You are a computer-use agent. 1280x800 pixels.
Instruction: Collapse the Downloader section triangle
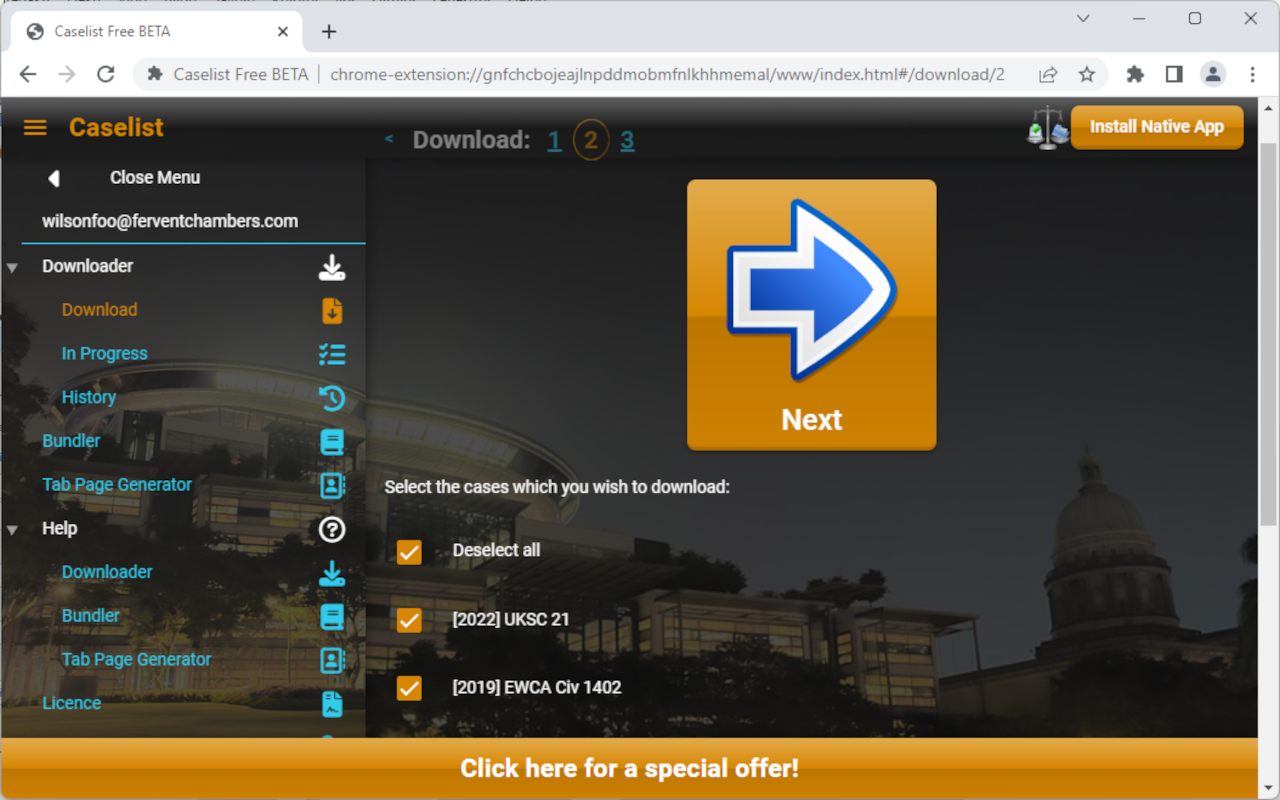tap(13, 268)
